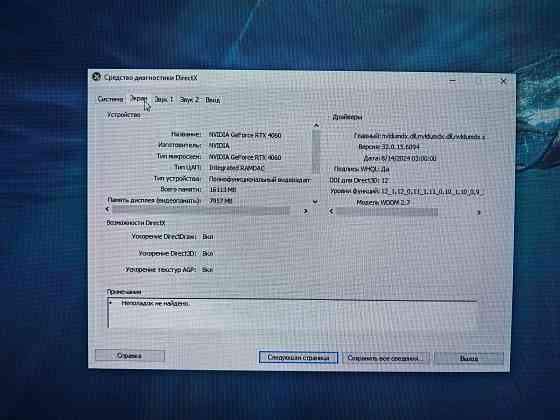
Task: Click the Следующая страница button
Action: tap(298, 358)
